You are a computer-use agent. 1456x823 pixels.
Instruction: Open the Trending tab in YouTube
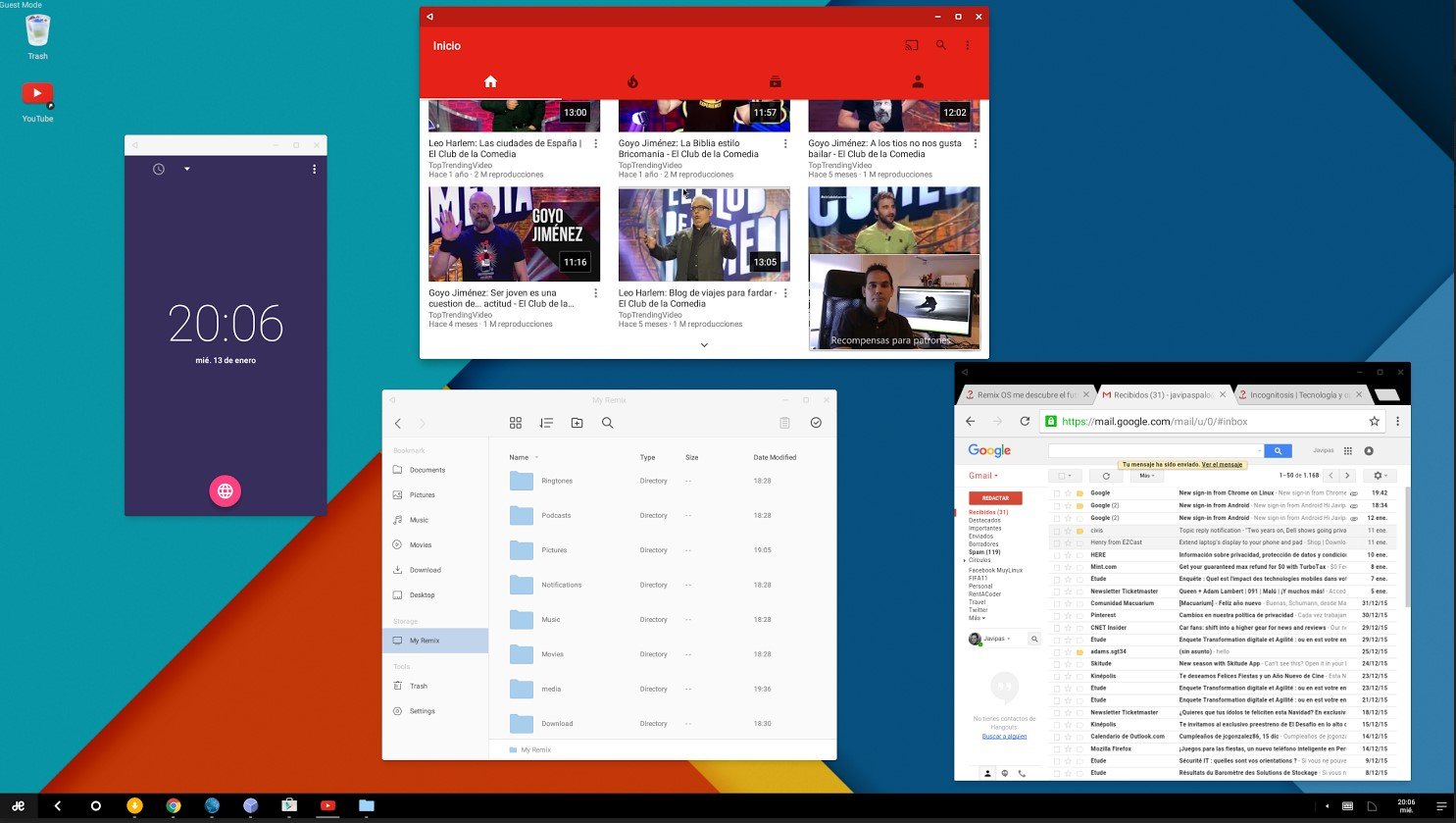632,82
